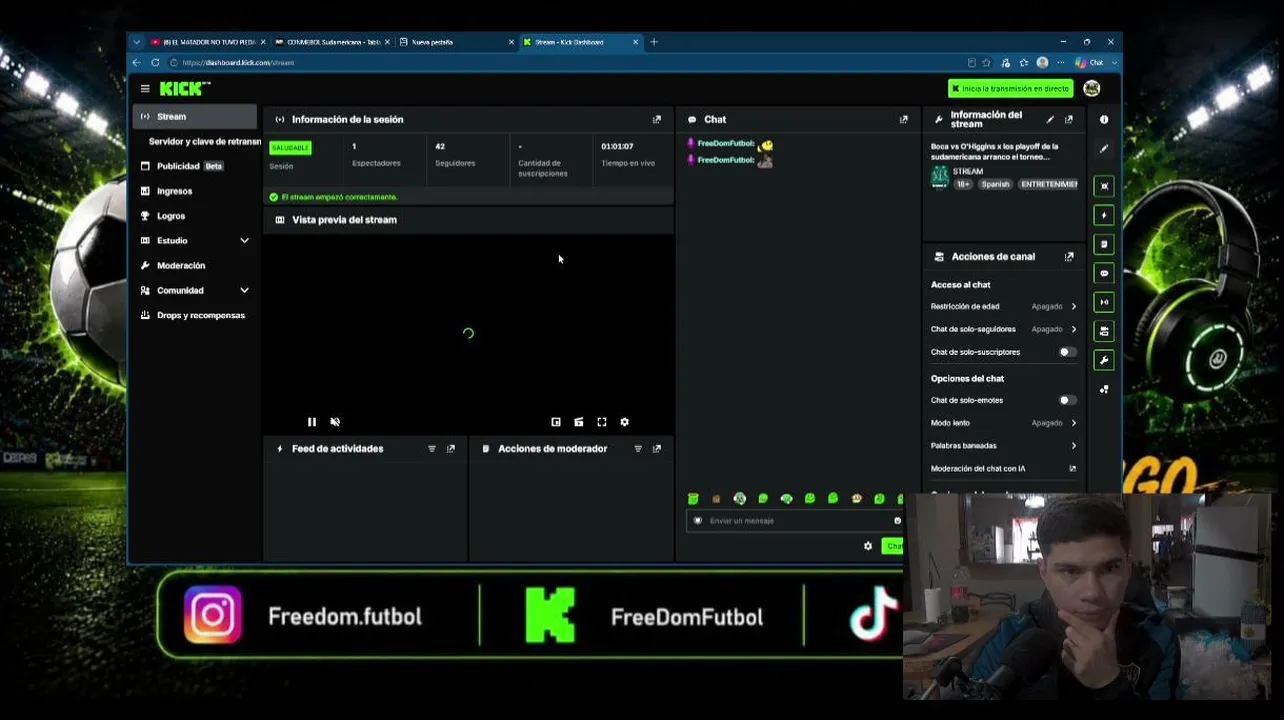Click the stream title starting with Boca vs O'Higgins

(994, 152)
